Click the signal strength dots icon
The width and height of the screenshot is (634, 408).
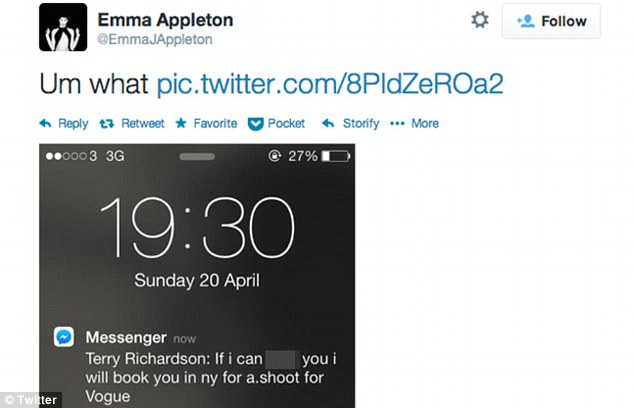pyautogui.click(x=67, y=156)
